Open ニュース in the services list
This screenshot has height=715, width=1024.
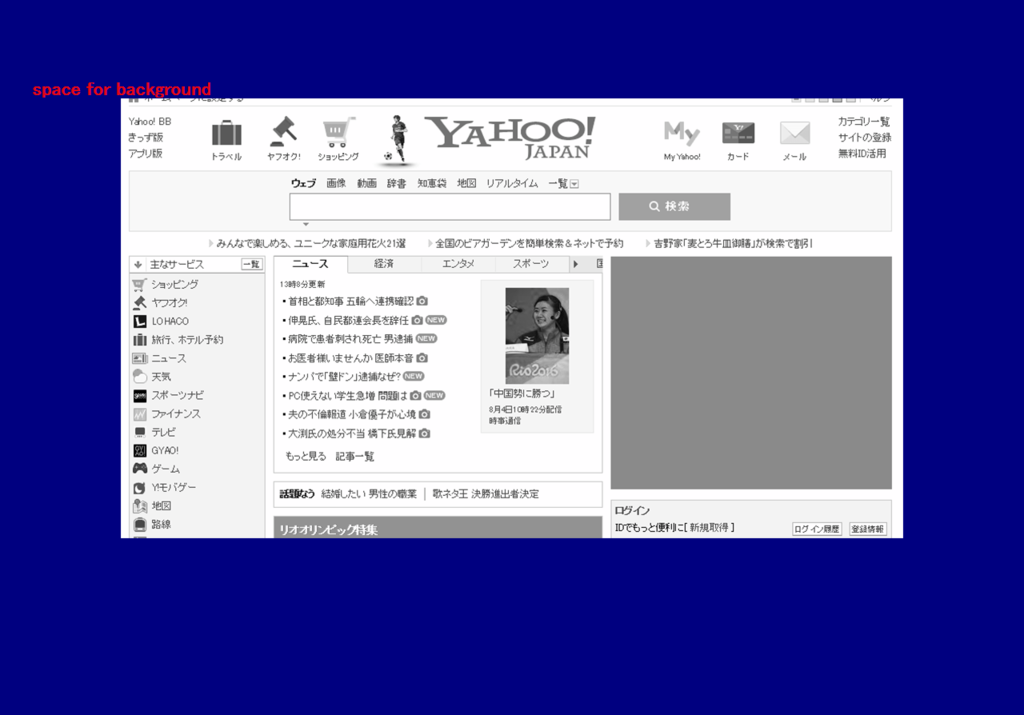click(x=168, y=358)
